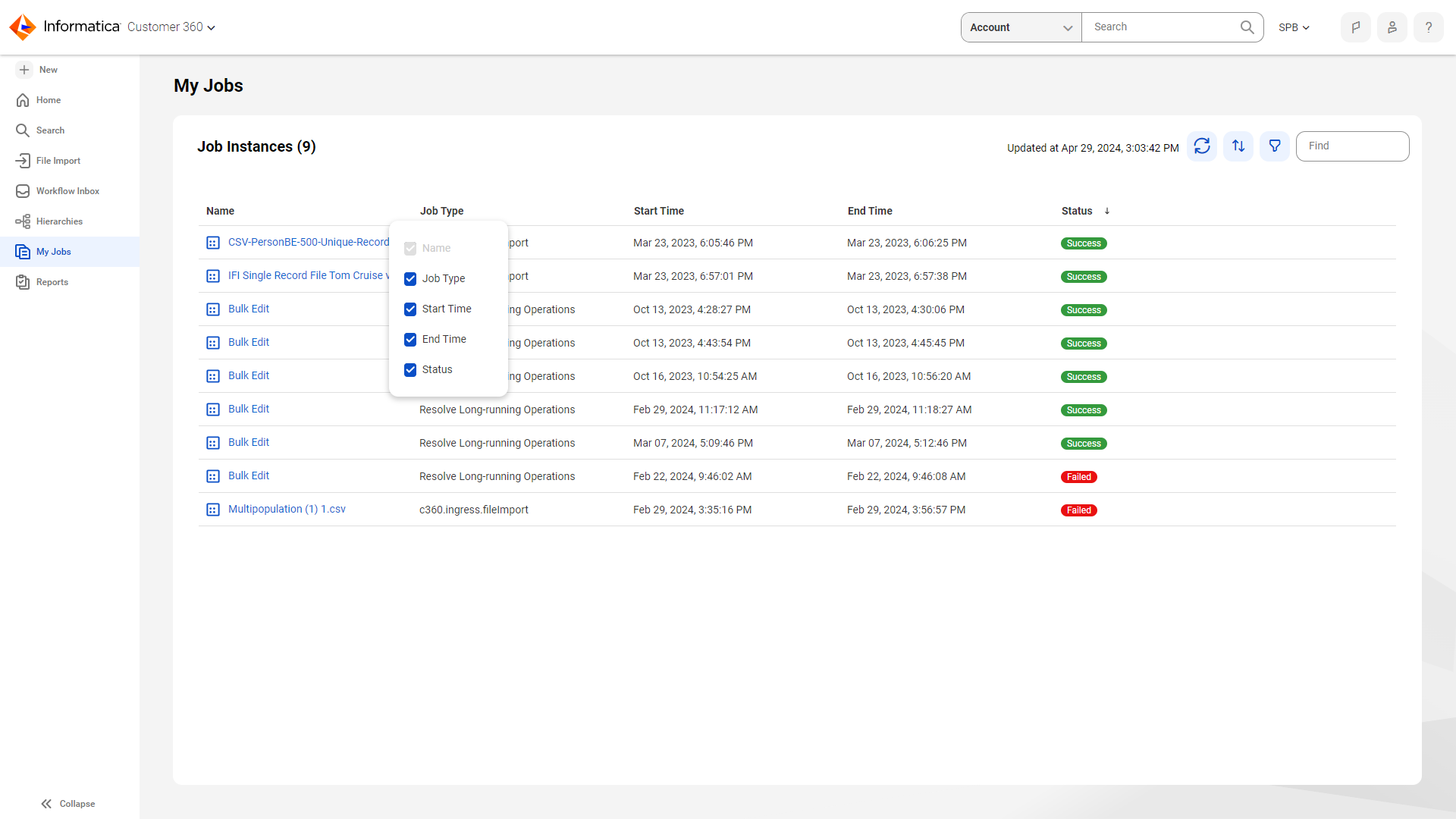This screenshot has width=1456, height=819.
Task: Open the failed Bulk Edit job from Feb 22
Action: (249, 475)
